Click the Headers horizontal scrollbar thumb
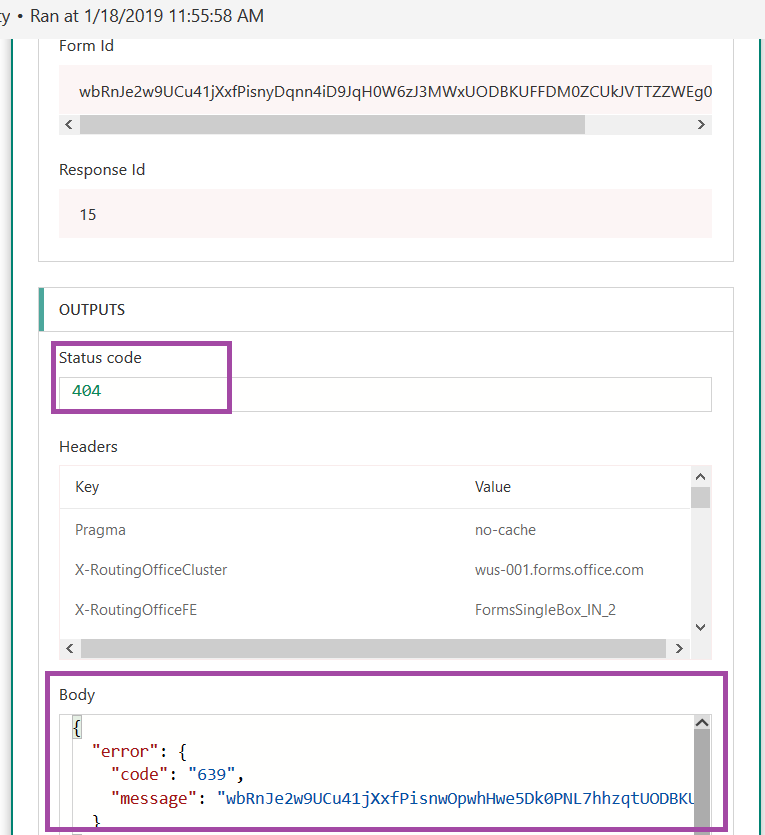Viewport: 765px width, 835px height. point(373,649)
